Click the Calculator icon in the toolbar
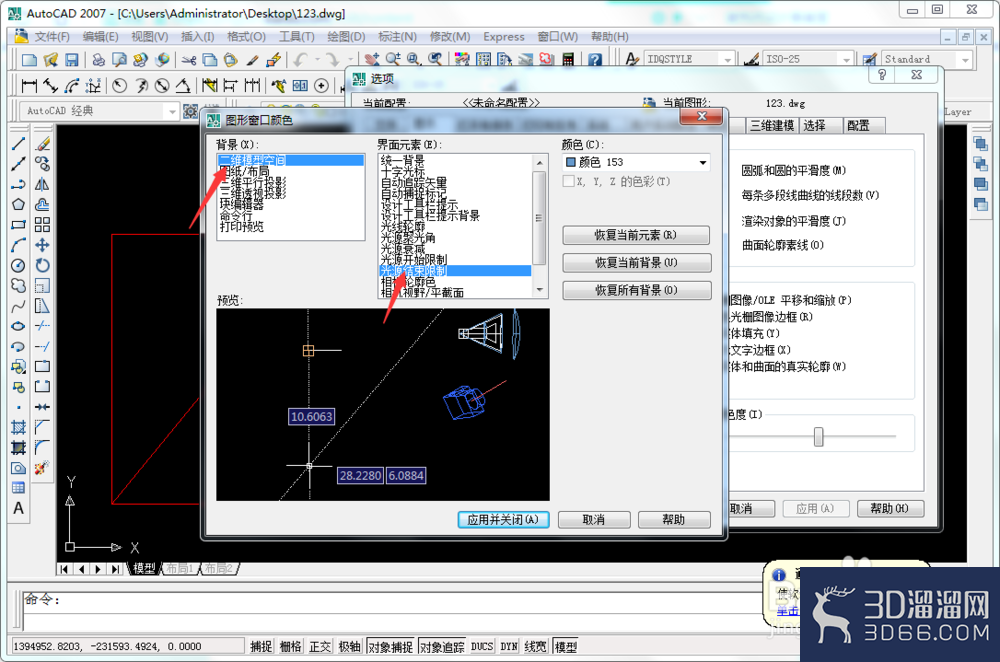1000x662 pixels. (568, 60)
